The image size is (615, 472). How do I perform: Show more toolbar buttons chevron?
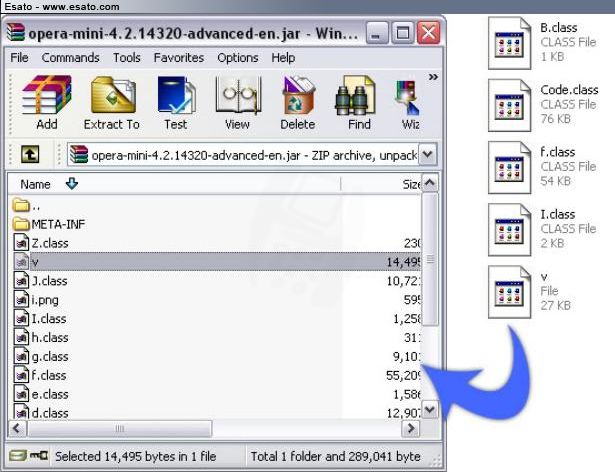433,77
